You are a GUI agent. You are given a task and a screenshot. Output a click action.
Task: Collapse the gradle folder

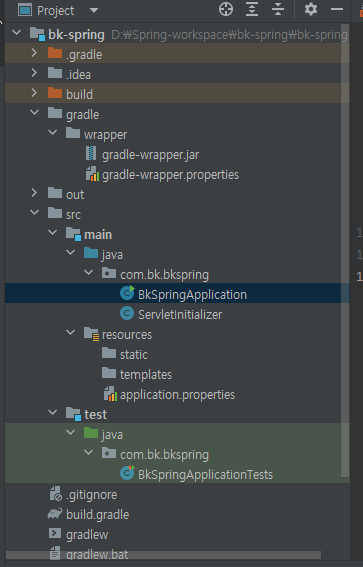(35, 112)
